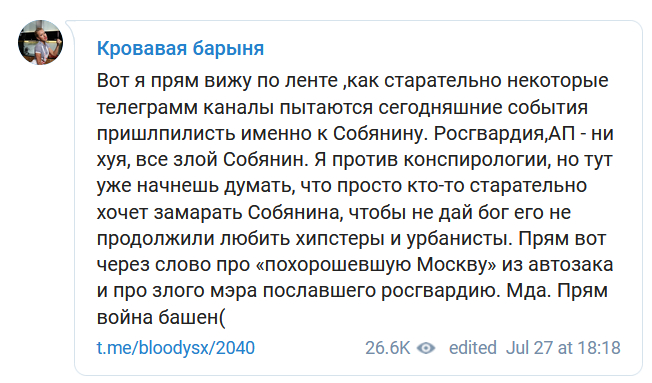This screenshot has width=652, height=383.
Task: Open the Кровавая барыня channel avatar
Action: (40, 42)
